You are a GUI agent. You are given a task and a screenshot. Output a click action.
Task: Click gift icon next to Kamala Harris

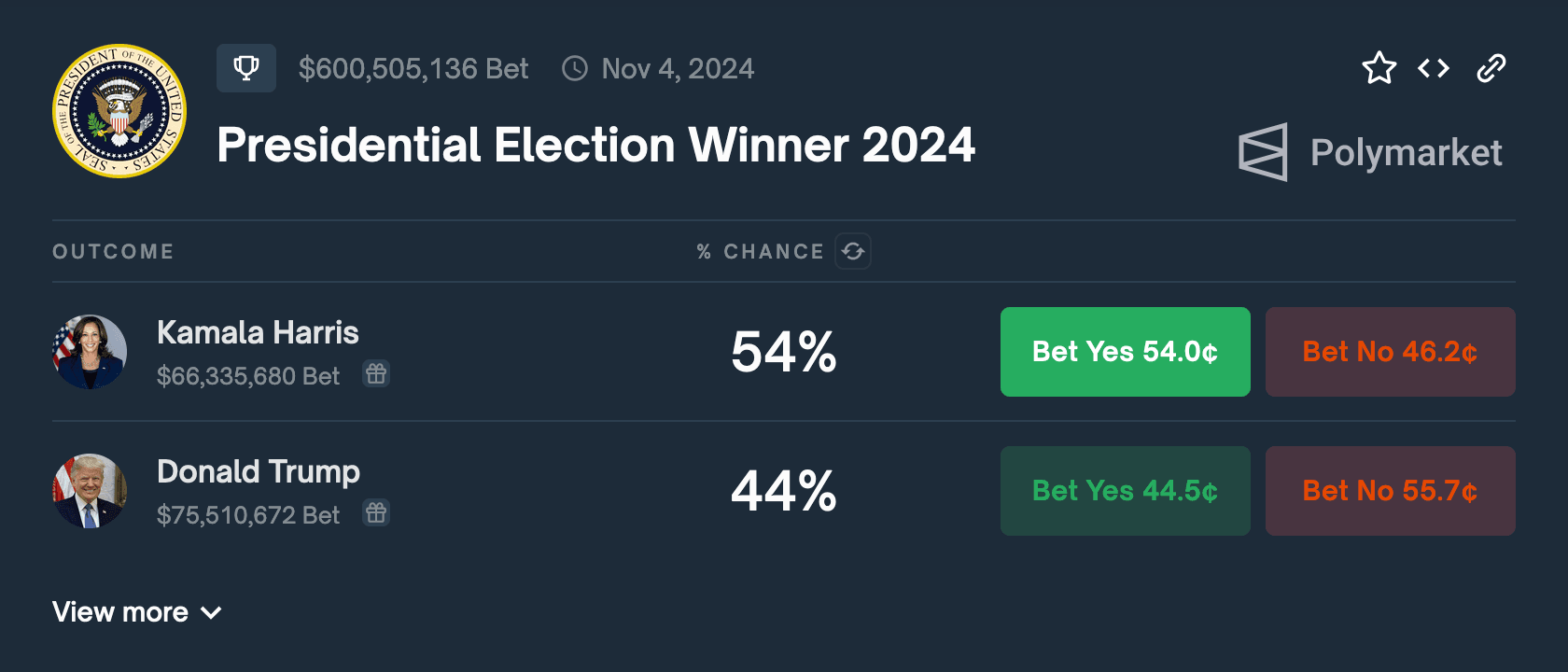(x=376, y=374)
